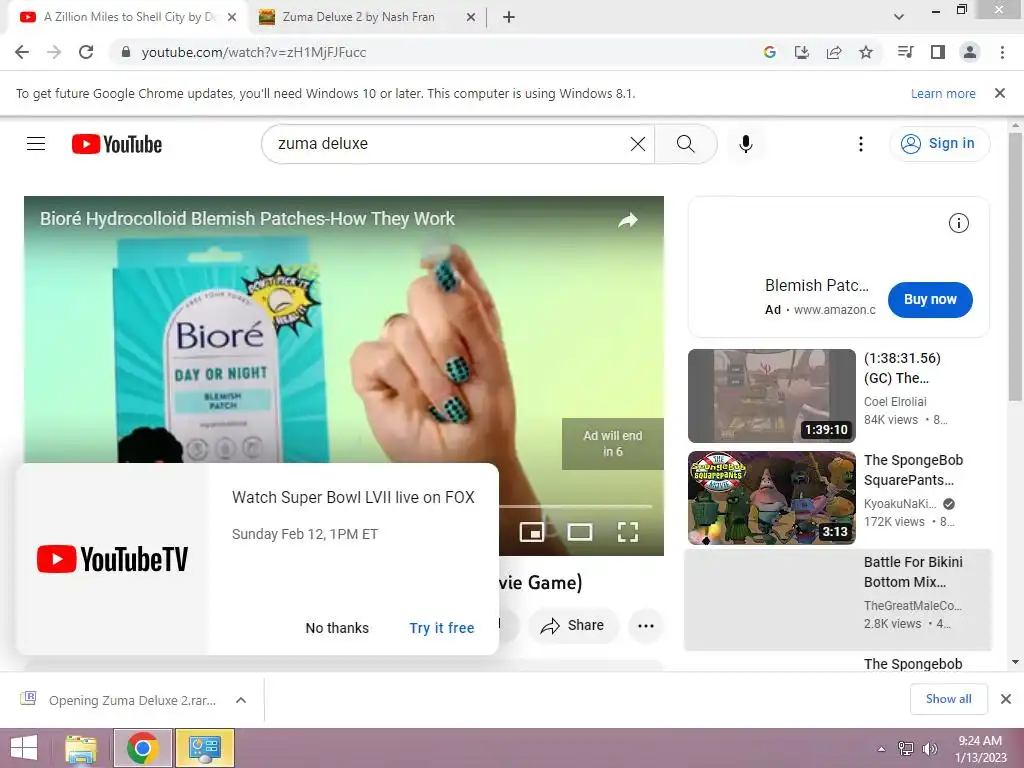Enter full screen video mode
The image size is (1024, 768).
[x=628, y=532]
